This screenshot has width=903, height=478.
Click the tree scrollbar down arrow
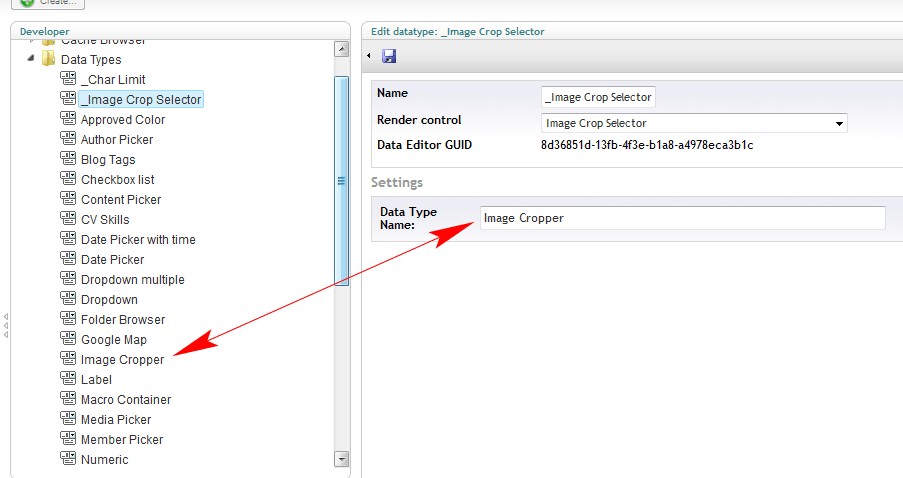[342, 459]
